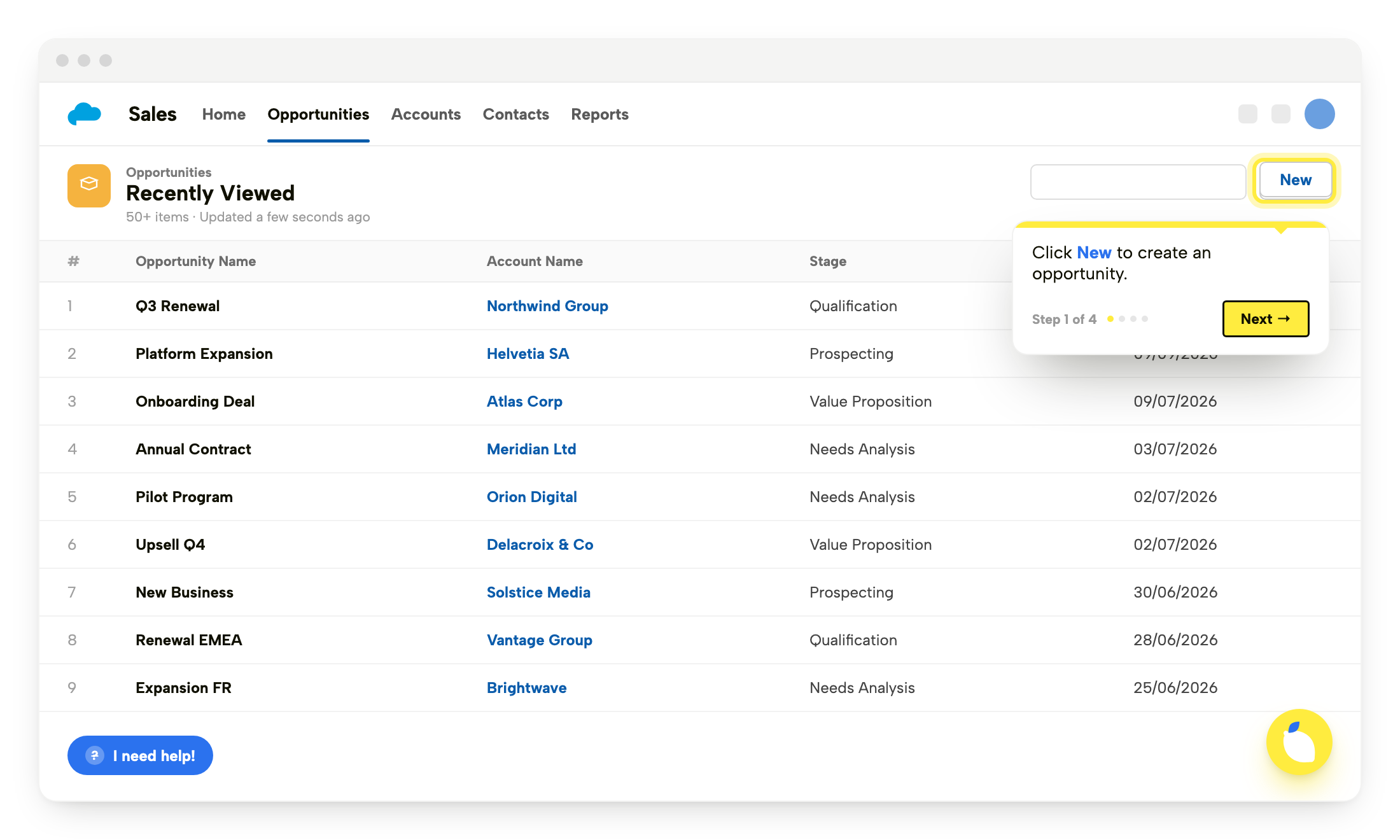This screenshot has width=1400, height=840.
Task: Click the second gray header icon square
Action: (x=1281, y=114)
